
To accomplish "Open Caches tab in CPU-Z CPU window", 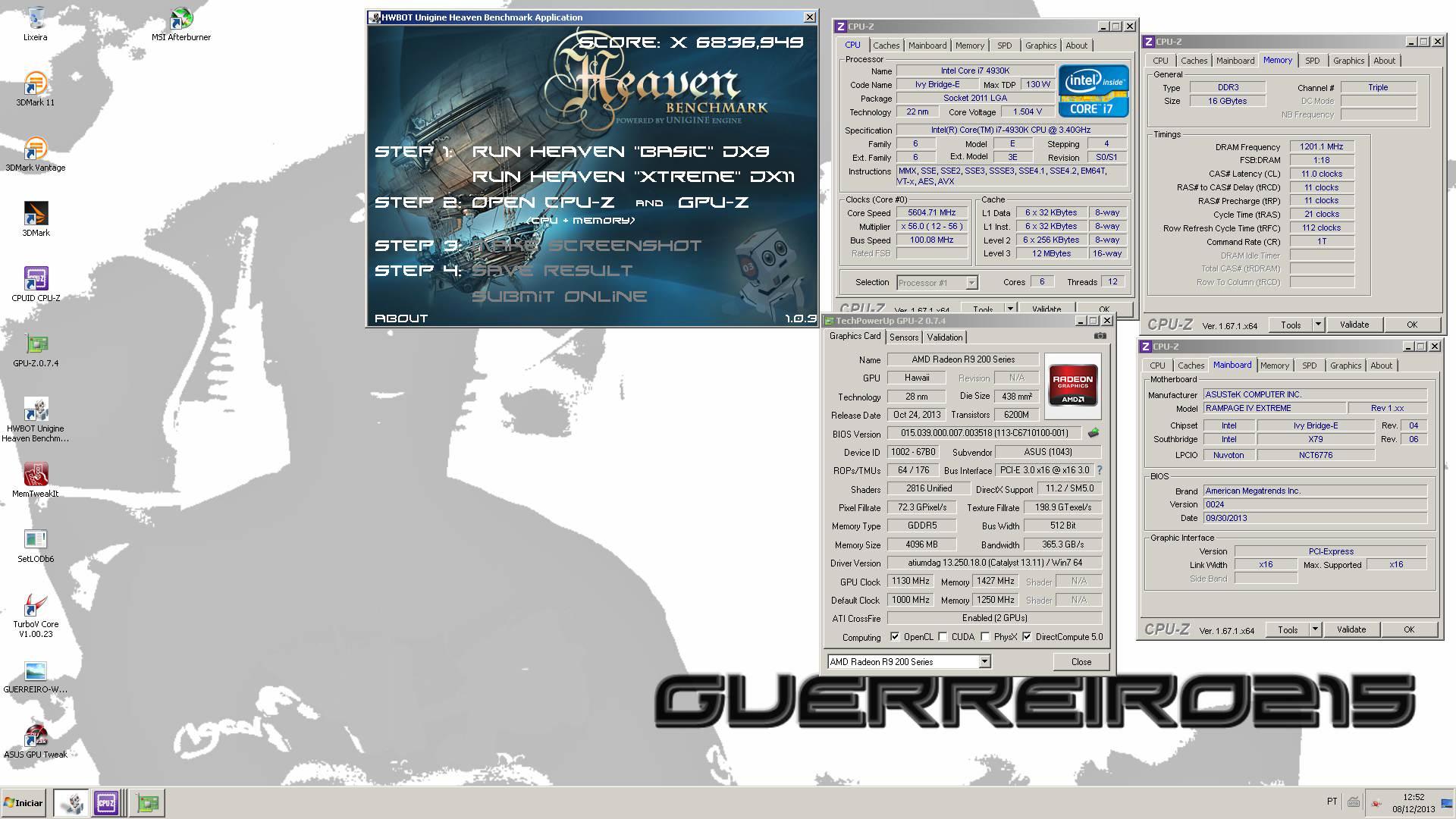I will tap(886, 45).
